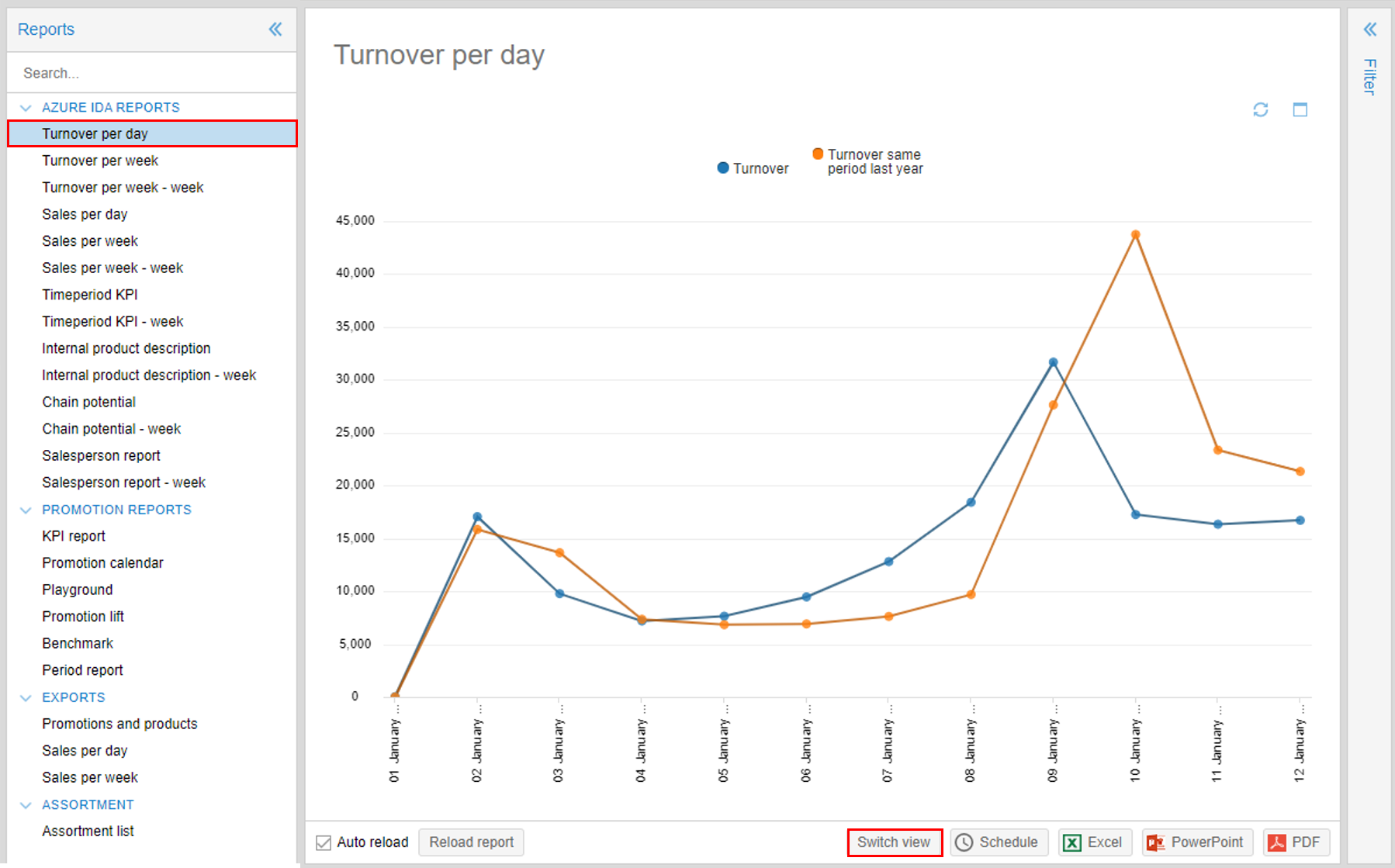The width and height of the screenshot is (1395, 868).
Task: Collapse the Filter panel with double-arrow icon
Action: pos(1370,29)
